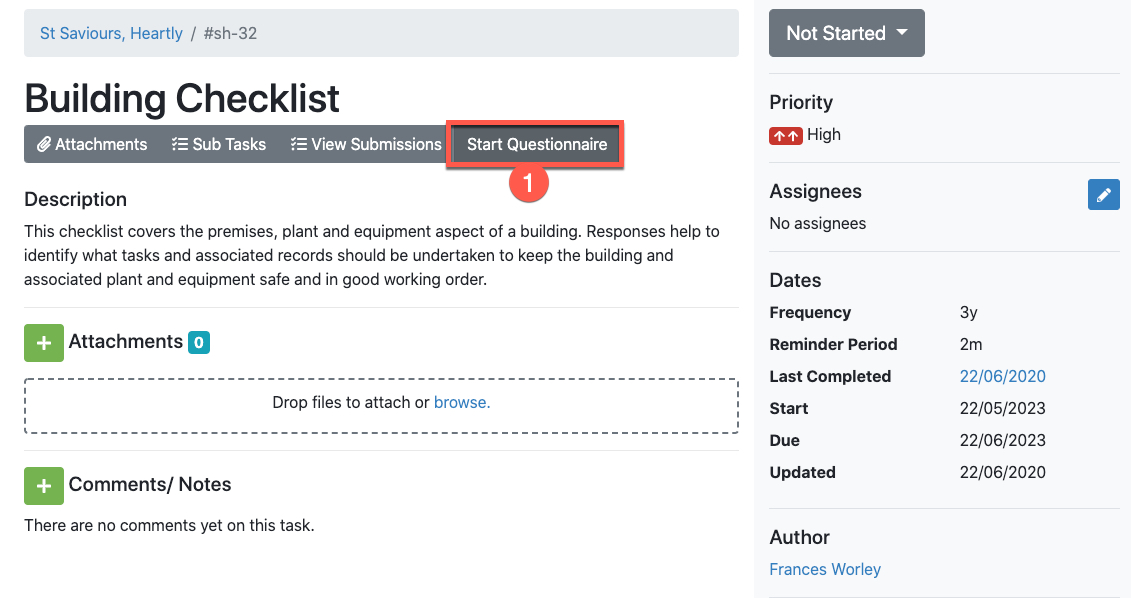
Task: Open the St Saviours, Heartly breadcrumb link
Action: 111,33
